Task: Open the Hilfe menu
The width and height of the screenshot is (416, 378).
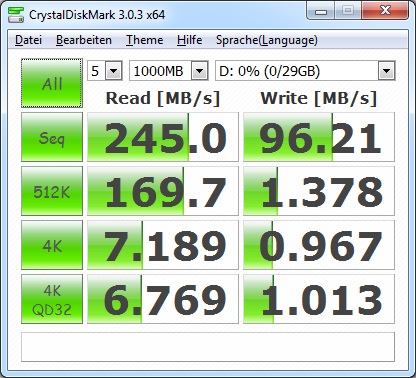Action: coord(189,40)
